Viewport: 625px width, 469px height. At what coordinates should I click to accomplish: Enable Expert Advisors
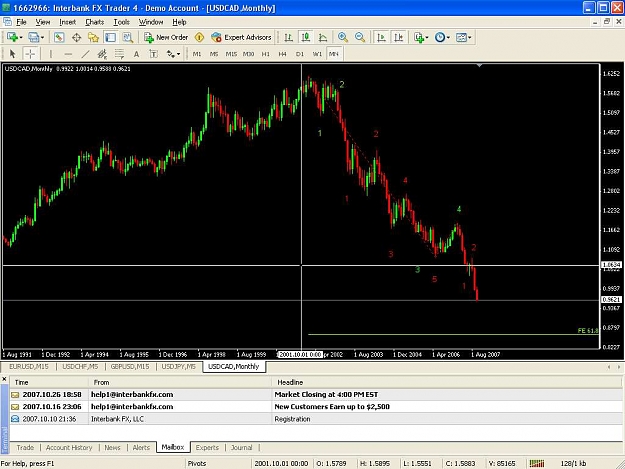click(x=242, y=37)
